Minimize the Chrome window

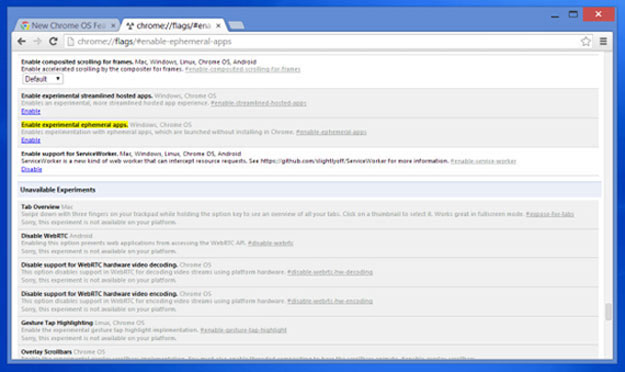[x=555, y=15]
